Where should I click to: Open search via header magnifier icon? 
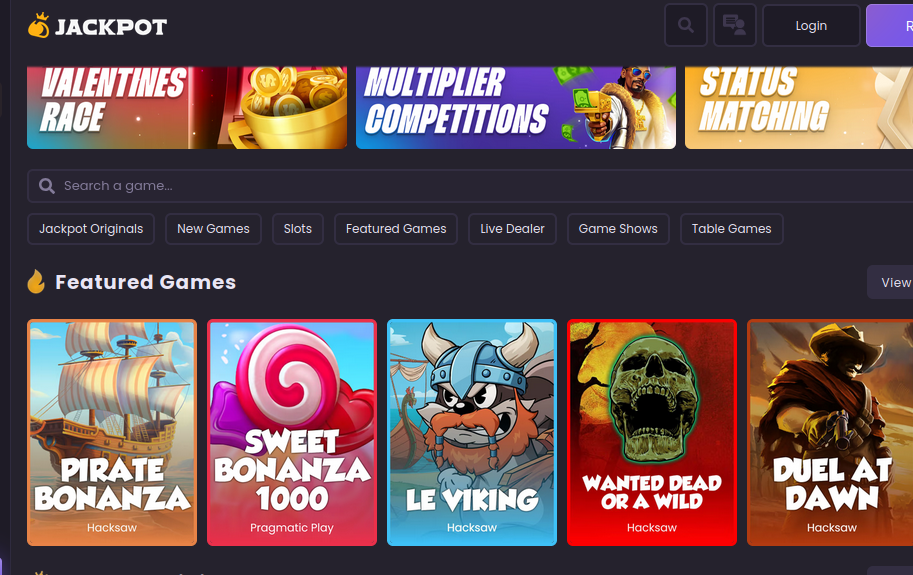pyautogui.click(x=686, y=25)
